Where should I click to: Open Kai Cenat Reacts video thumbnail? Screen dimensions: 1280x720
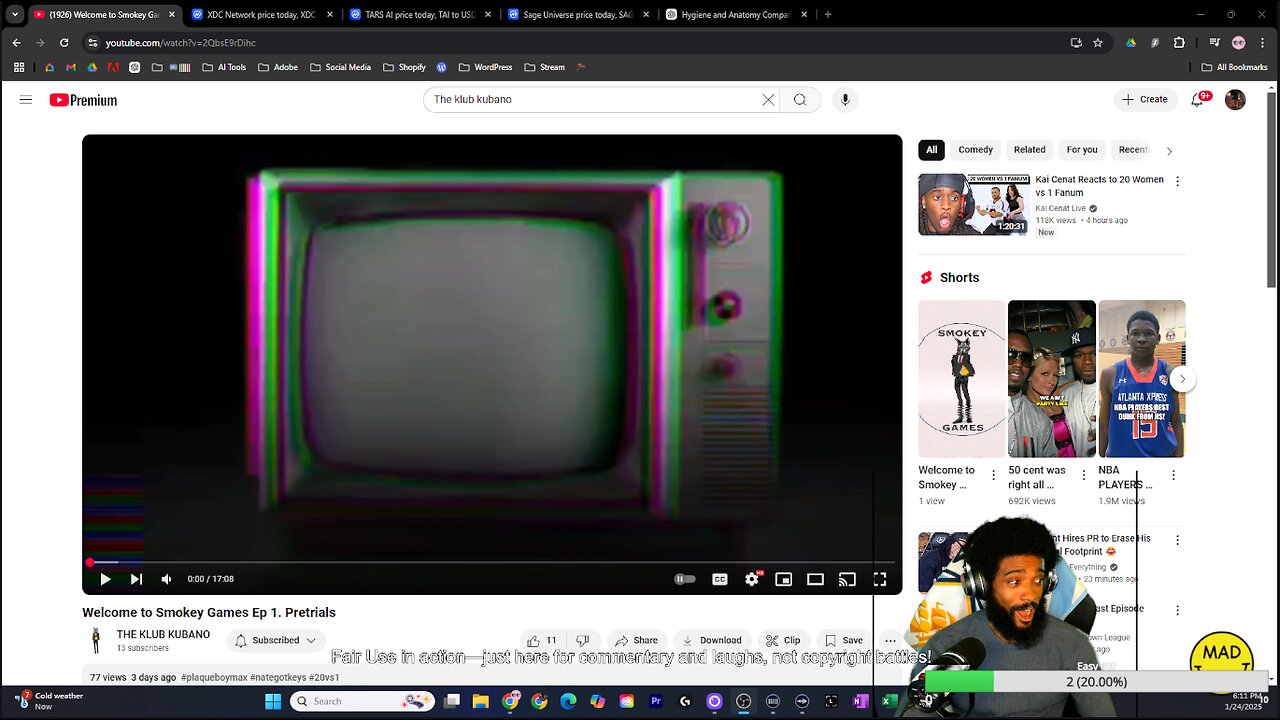coord(974,205)
